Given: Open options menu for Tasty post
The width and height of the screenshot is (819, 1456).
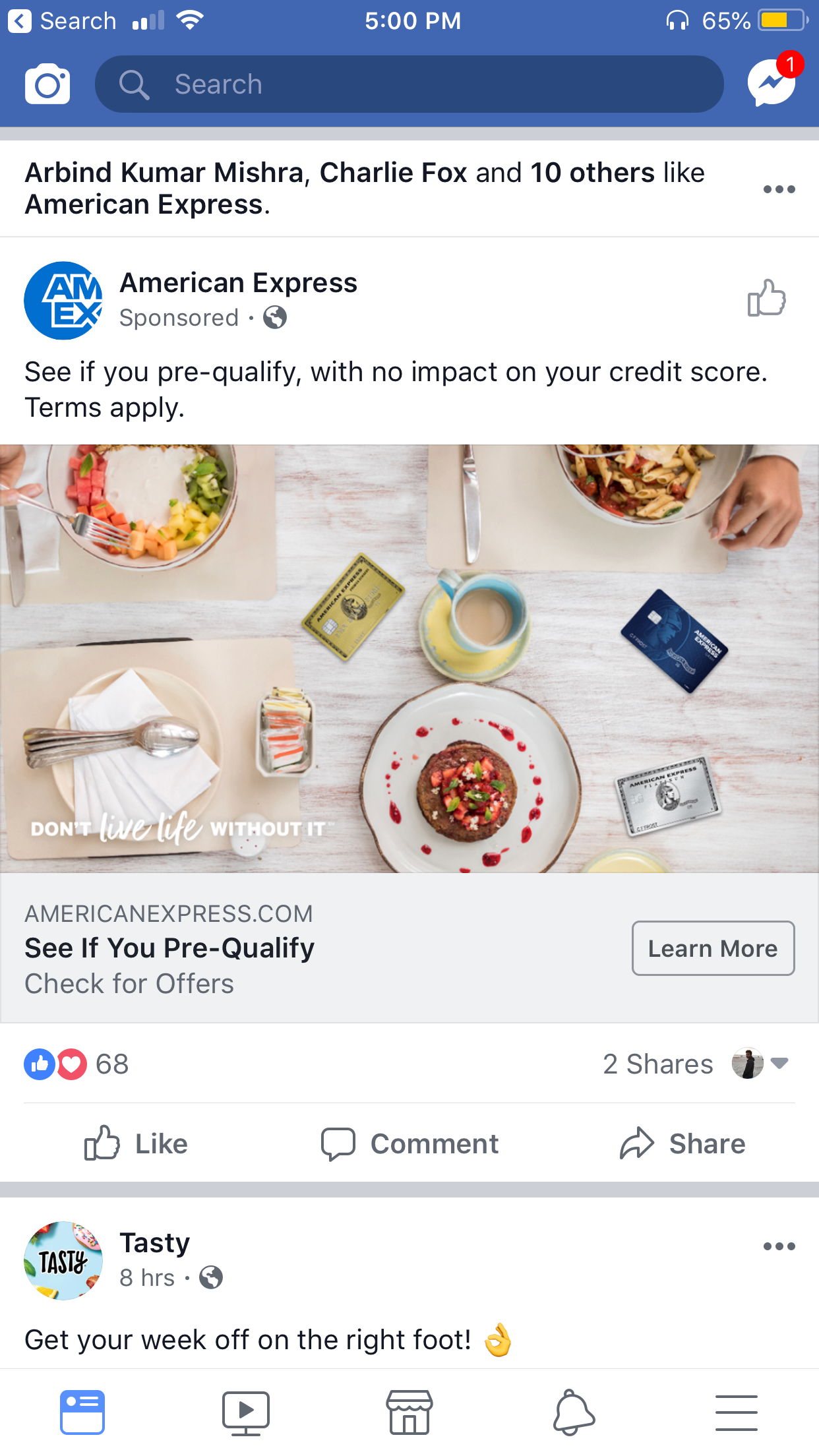Looking at the screenshot, I should 779,1246.
